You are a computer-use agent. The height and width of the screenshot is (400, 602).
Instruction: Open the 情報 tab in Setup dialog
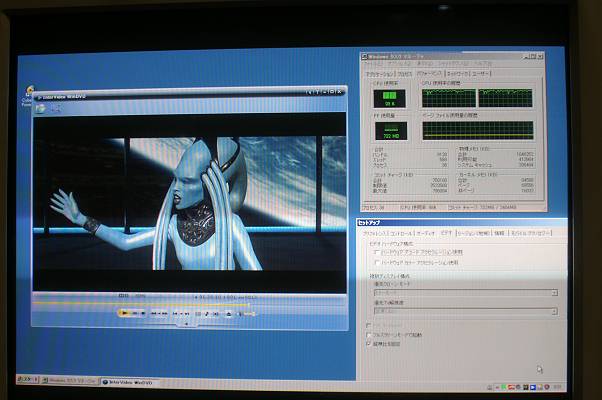[499, 233]
